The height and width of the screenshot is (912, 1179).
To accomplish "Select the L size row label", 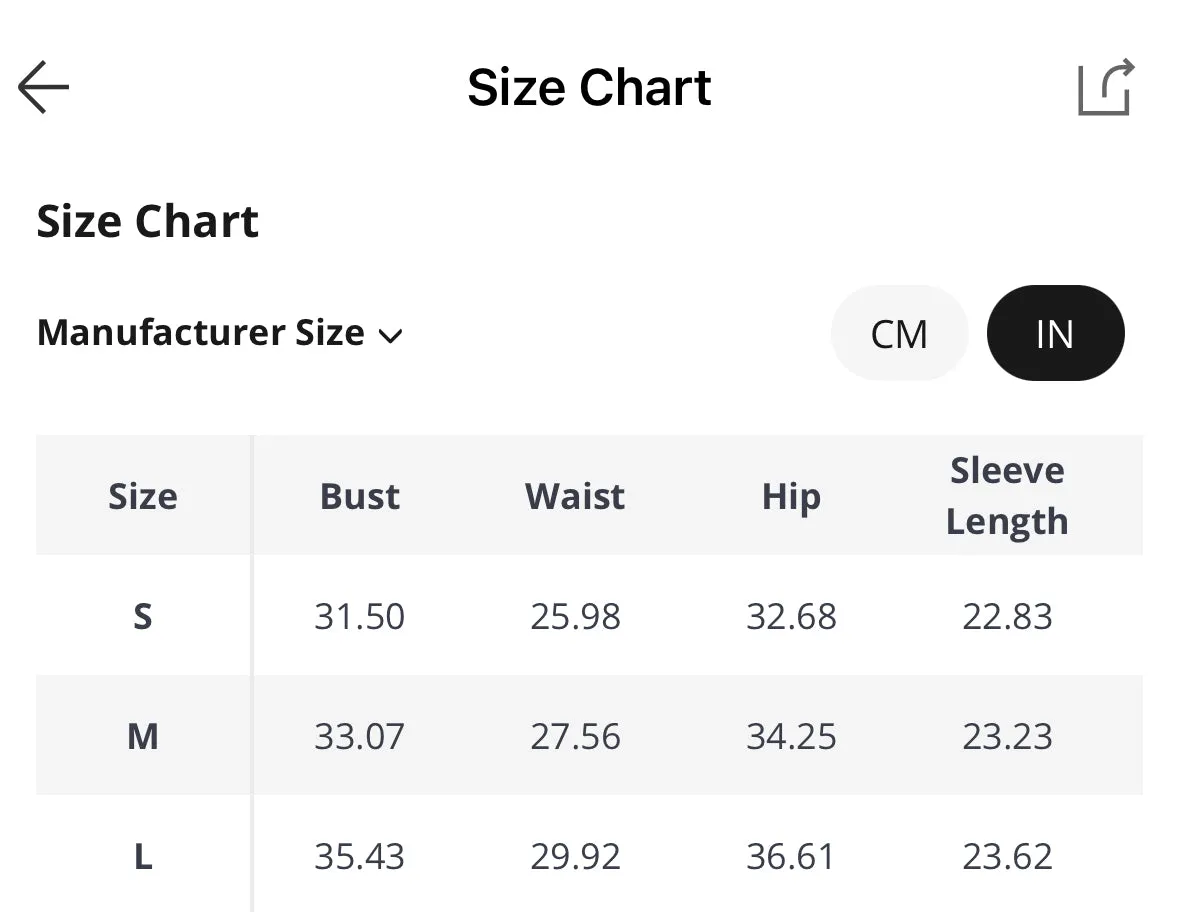I will (143, 856).
